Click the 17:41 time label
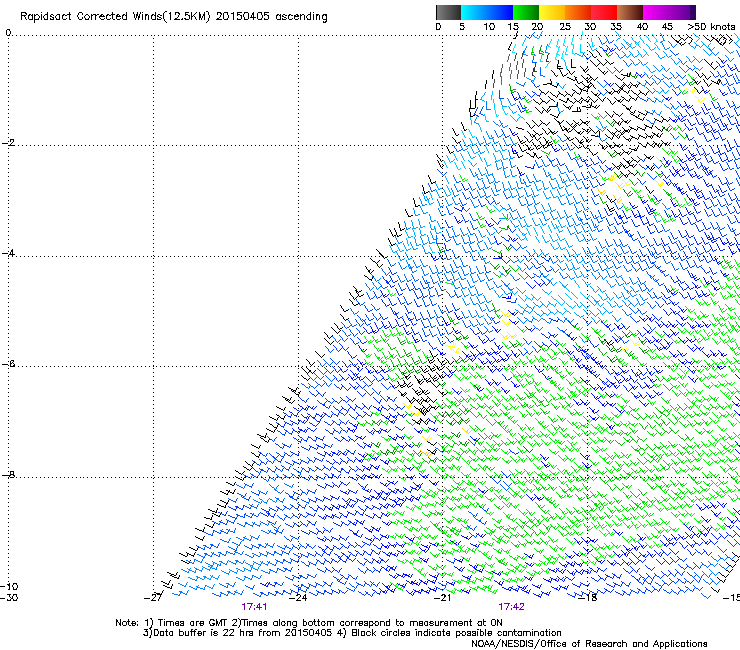Image resolution: width=740 pixels, height=650 pixels. (x=254, y=607)
